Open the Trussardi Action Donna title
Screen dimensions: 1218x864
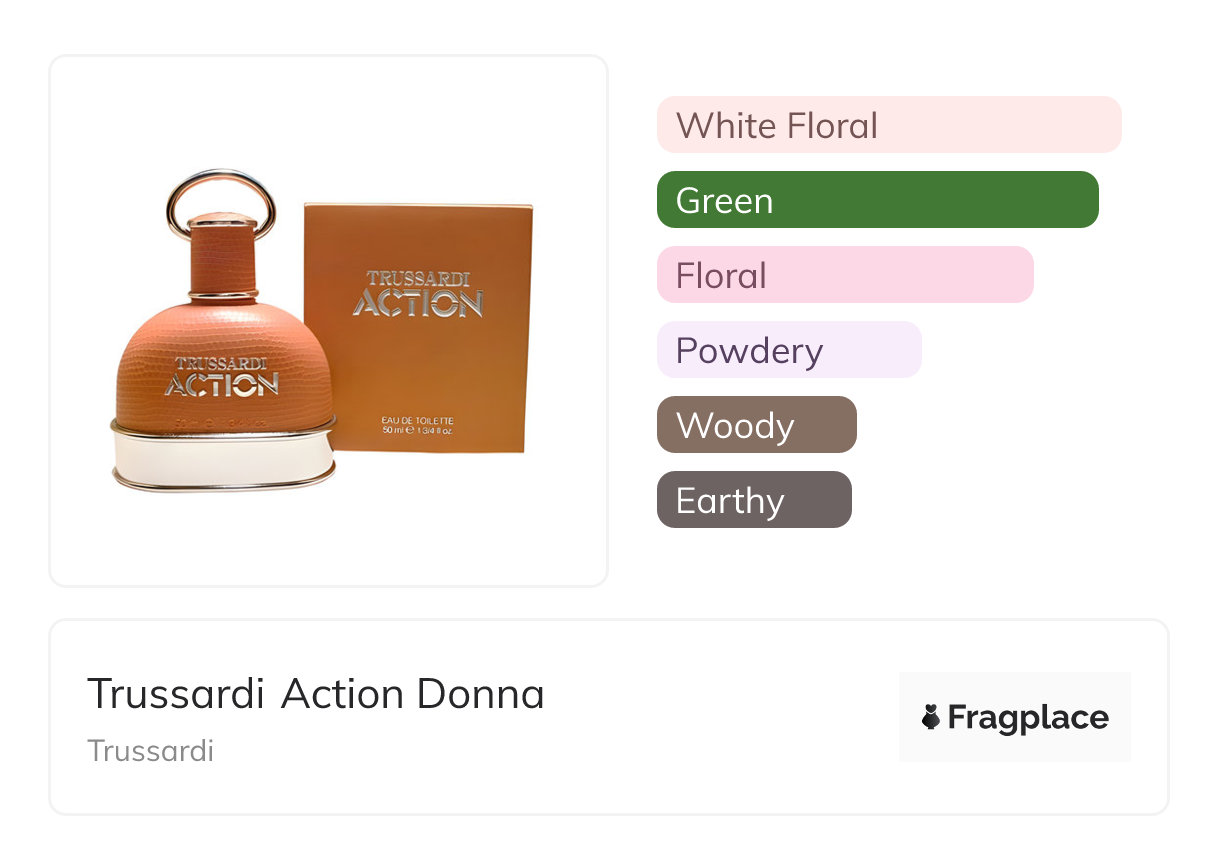tap(316, 694)
